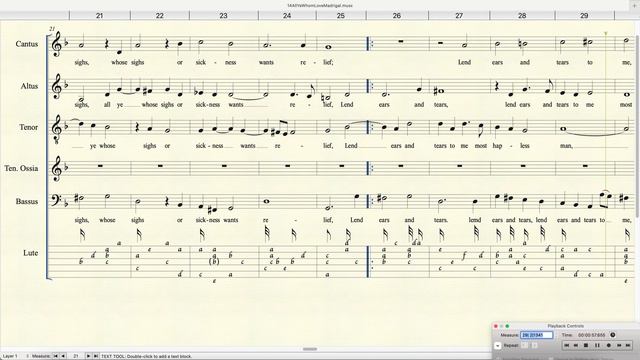Image resolution: width=640 pixels, height=360 pixels.
Task: Click measure 22 in the top ruler
Action: 160,16
